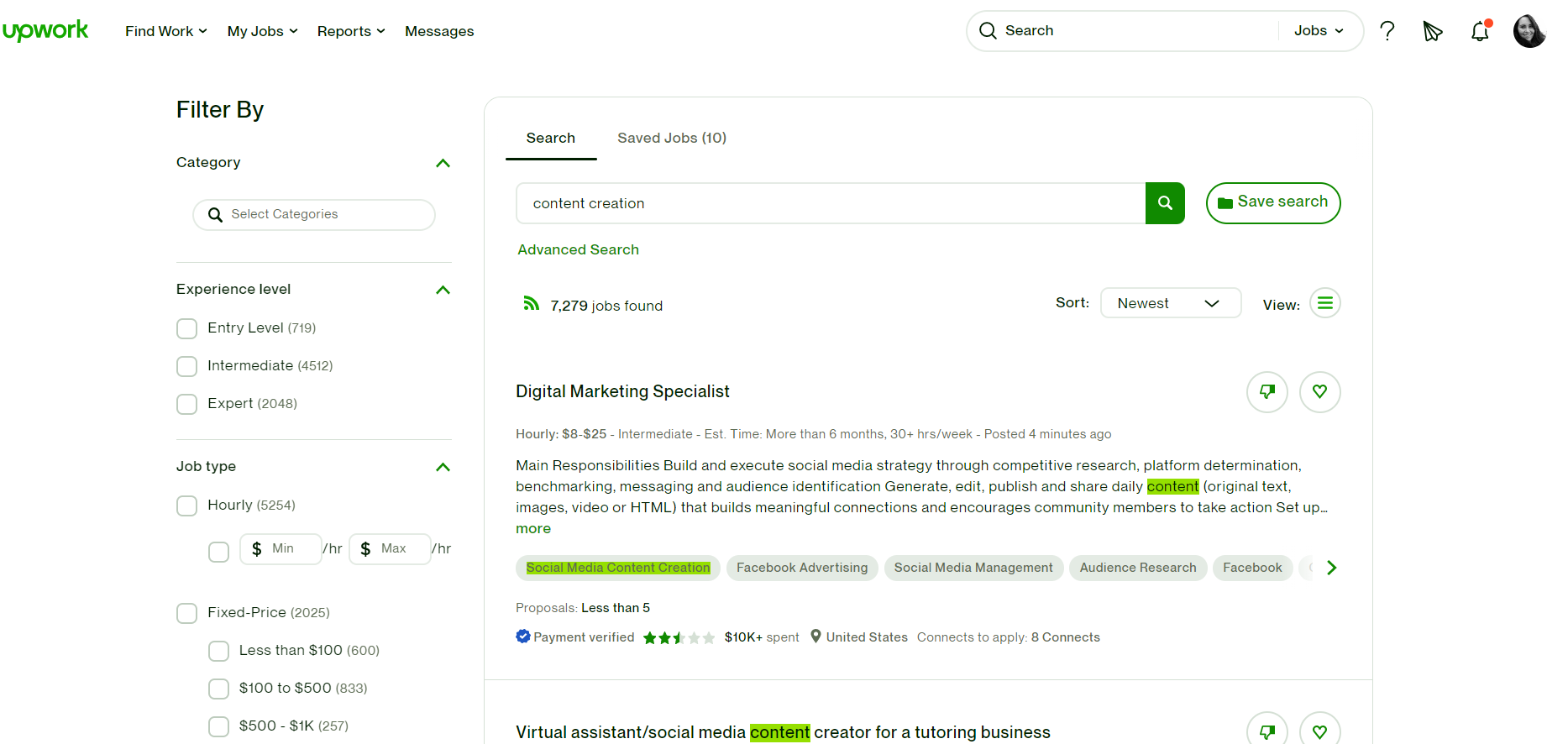Switch to Saved Jobs tab
The image size is (1568, 744).
point(671,138)
